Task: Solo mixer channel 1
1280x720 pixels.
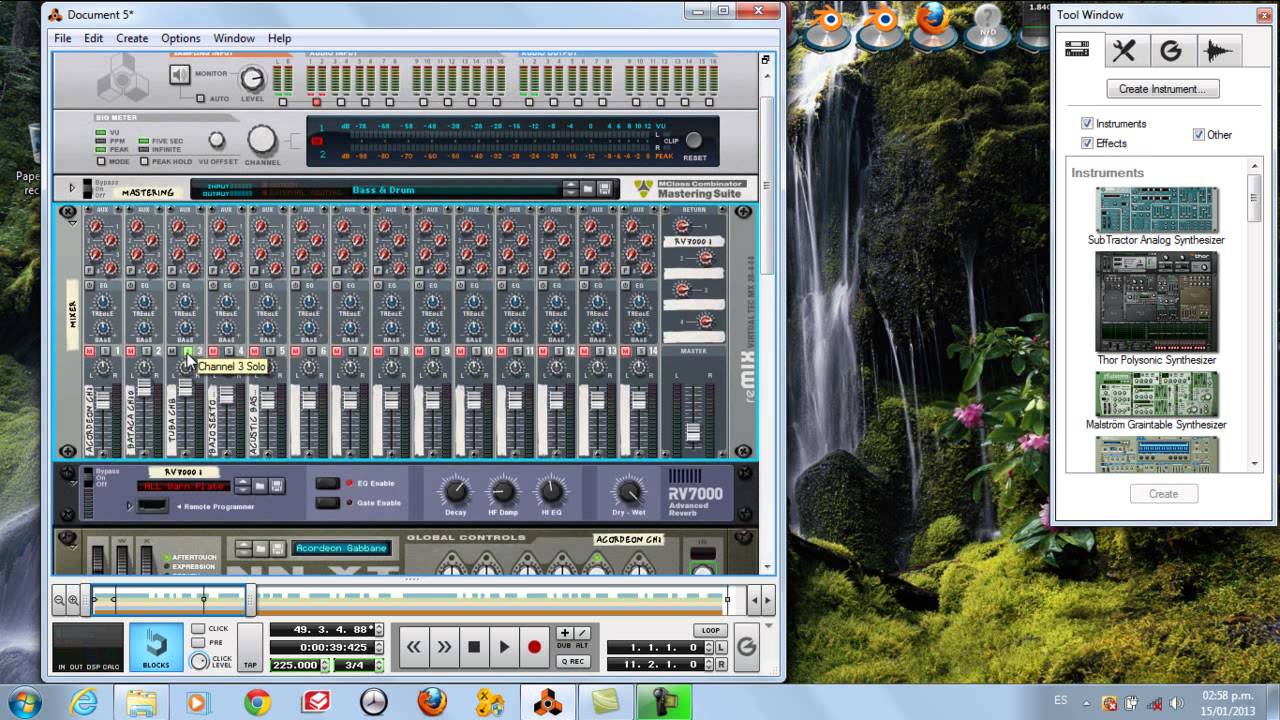Action: [104, 351]
